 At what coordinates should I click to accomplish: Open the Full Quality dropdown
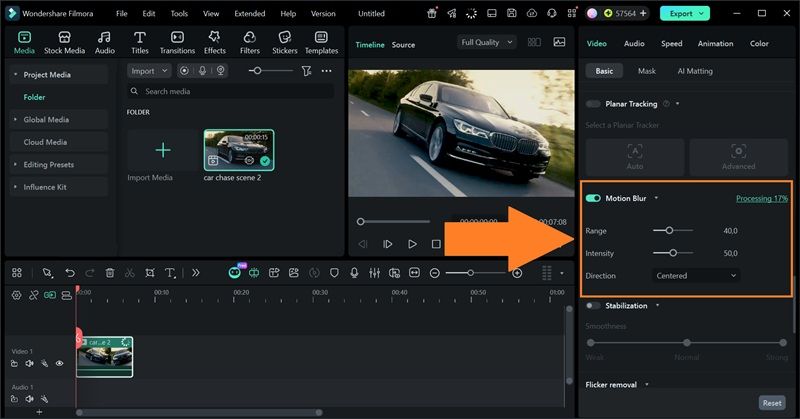point(487,42)
